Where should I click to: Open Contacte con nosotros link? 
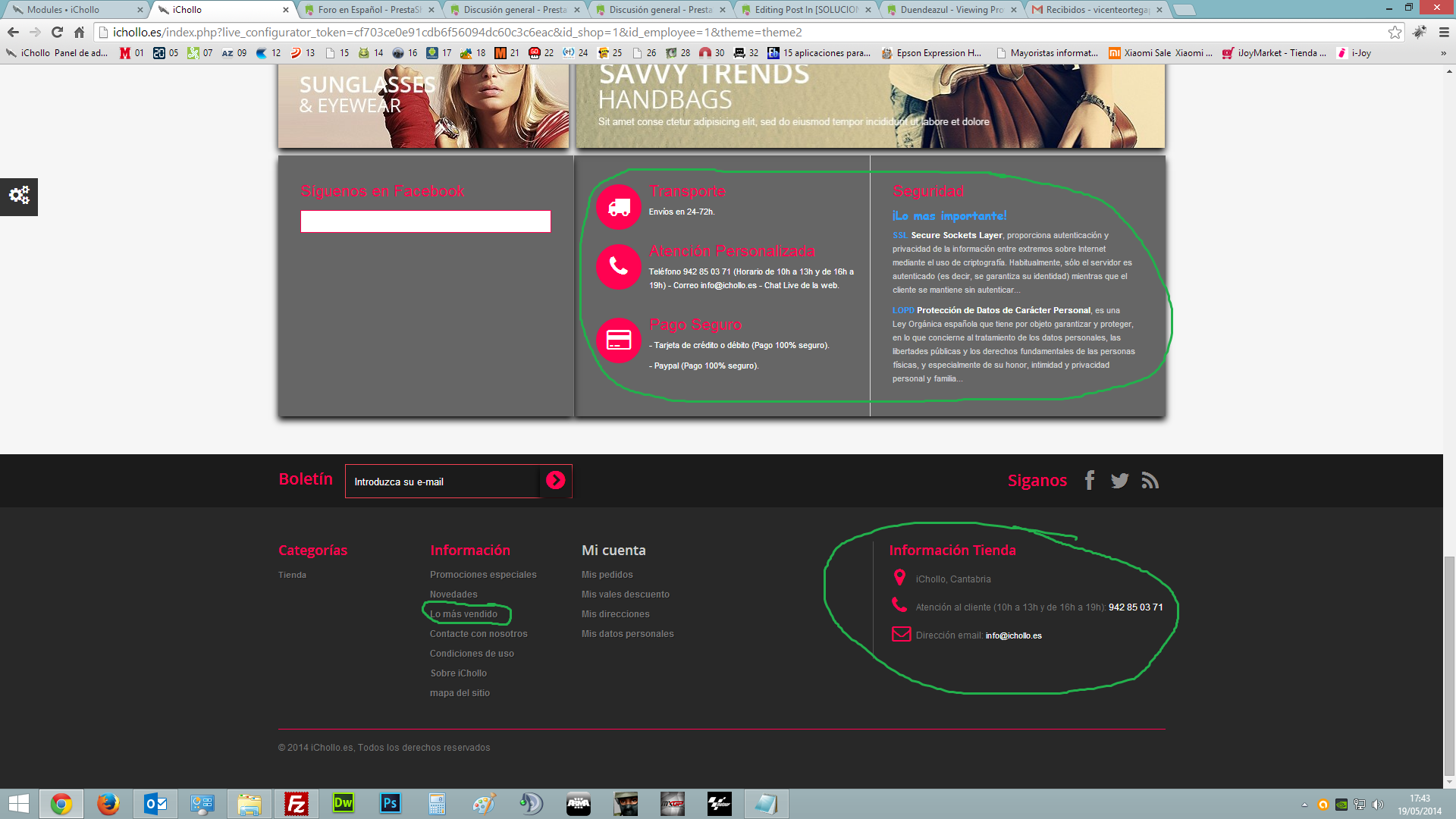[x=478, y=634]
